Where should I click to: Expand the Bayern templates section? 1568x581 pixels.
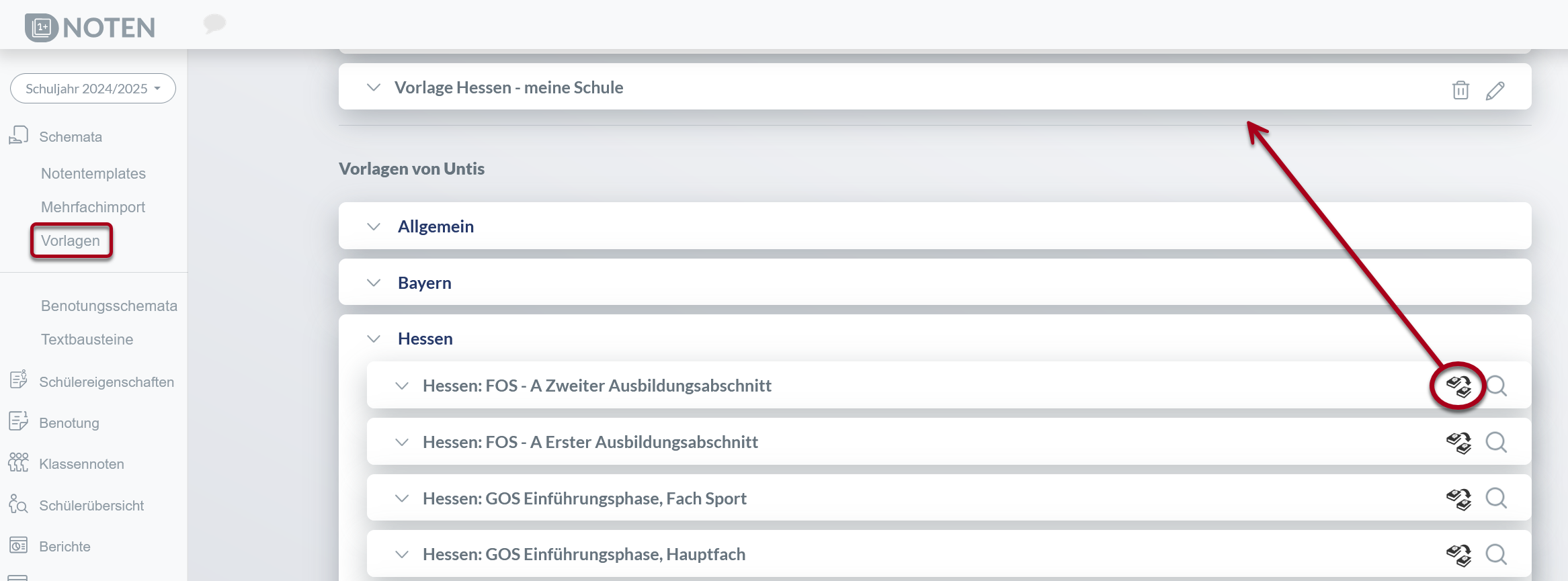point(374,282)
